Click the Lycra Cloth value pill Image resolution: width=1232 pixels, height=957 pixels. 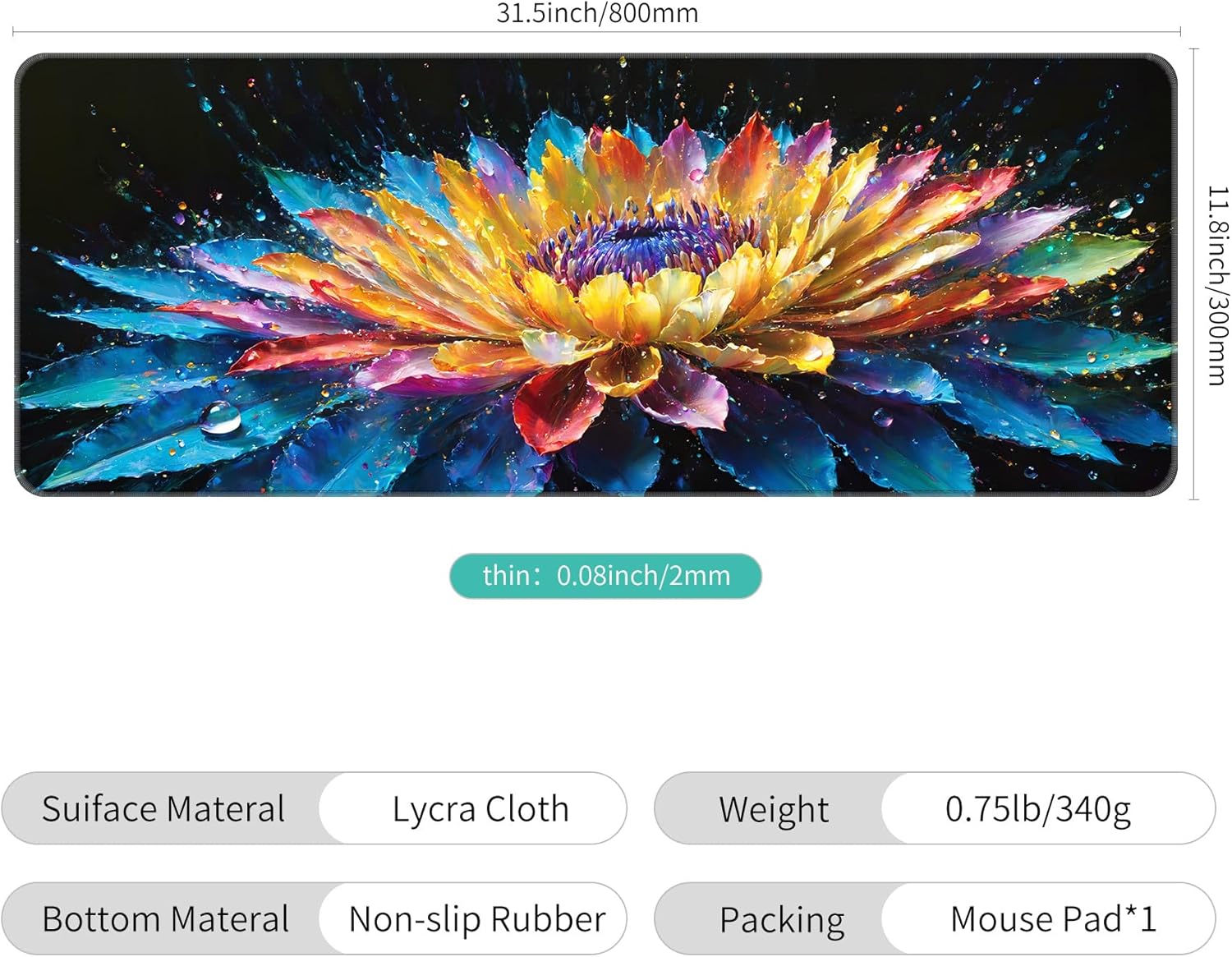(473, 808)
